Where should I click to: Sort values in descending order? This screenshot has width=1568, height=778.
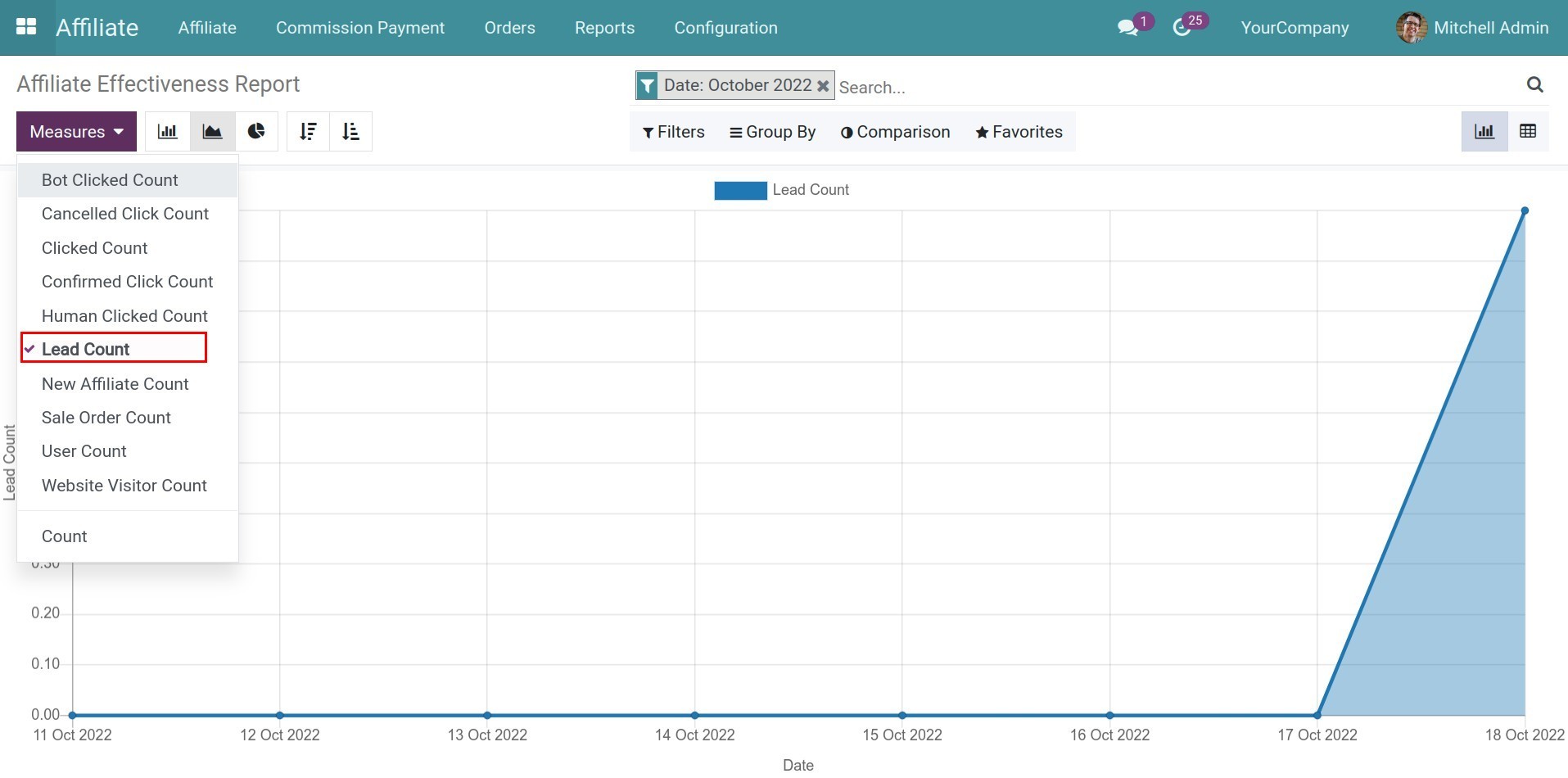[x=308, y=131]
